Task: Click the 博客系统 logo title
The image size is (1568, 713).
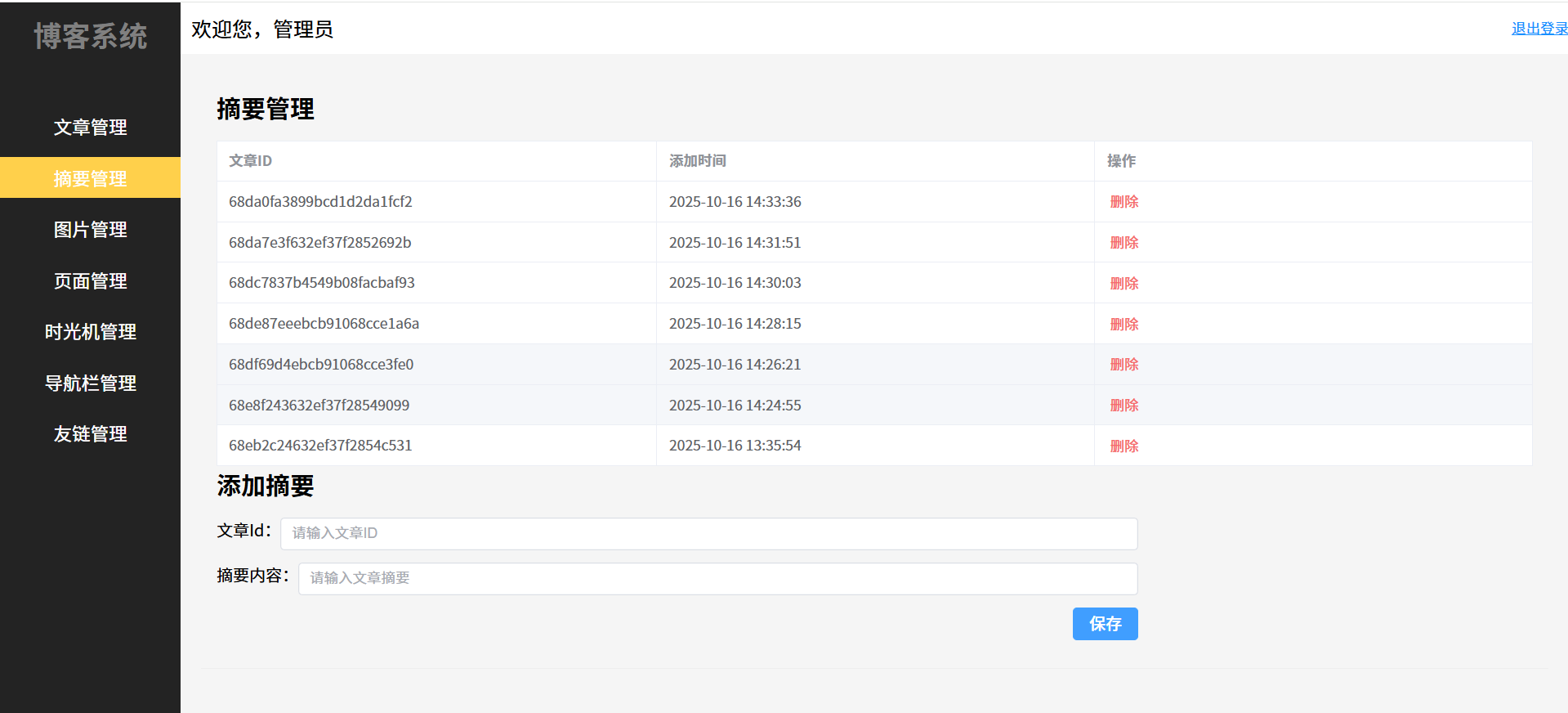Action: tap(90, 37)
